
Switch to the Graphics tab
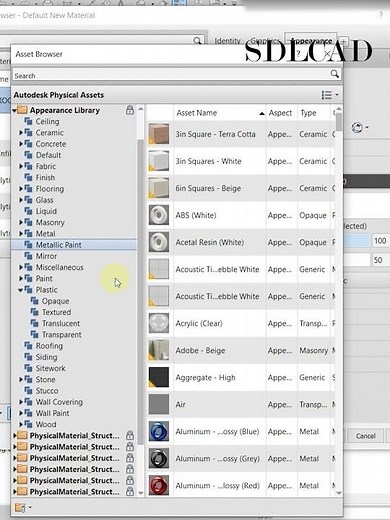[264, 41]
